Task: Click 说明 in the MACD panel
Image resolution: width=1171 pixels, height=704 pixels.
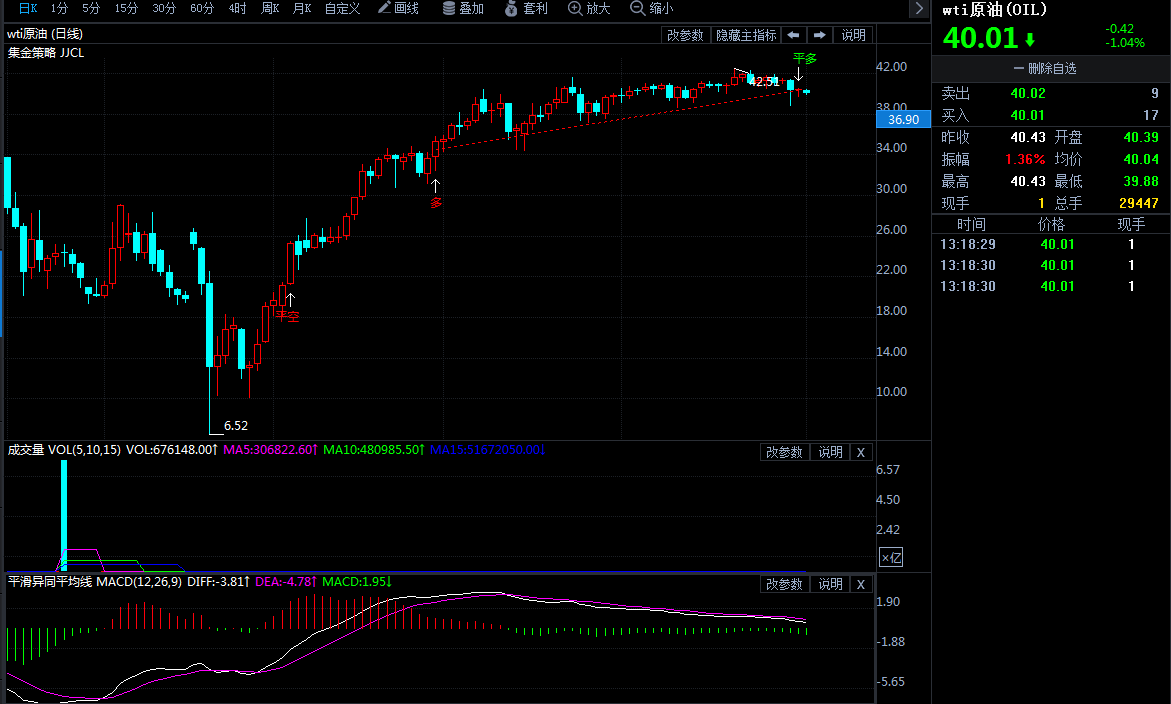Action: pos(830,584)
